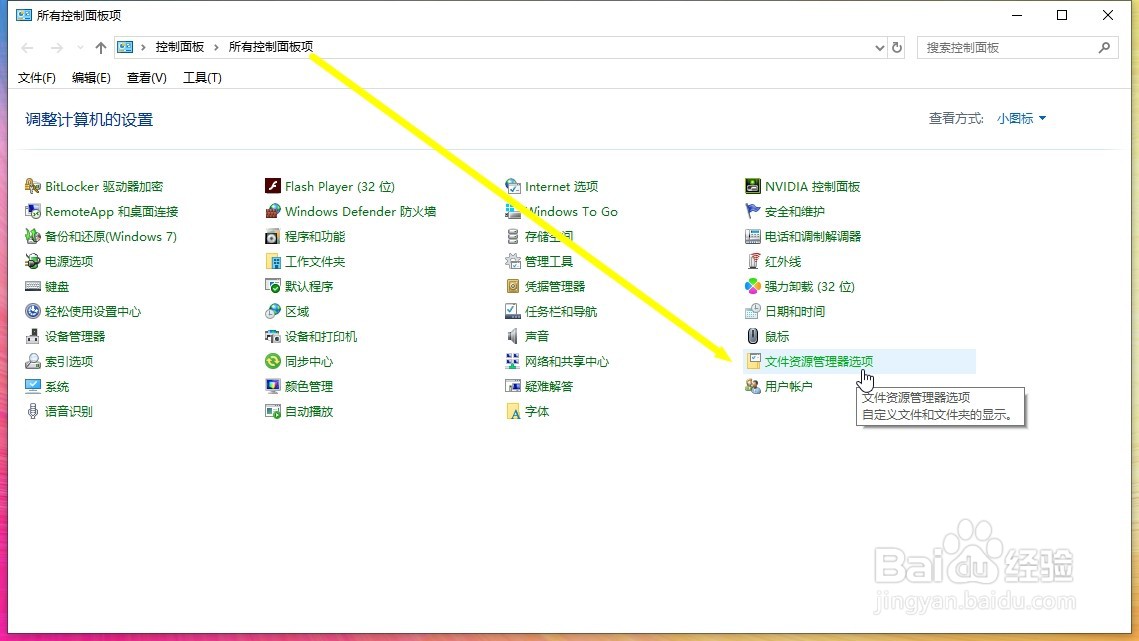Go up one level with up arrow
The image size is (1139, 641).
pyautogui.click(x=100, y=47)
